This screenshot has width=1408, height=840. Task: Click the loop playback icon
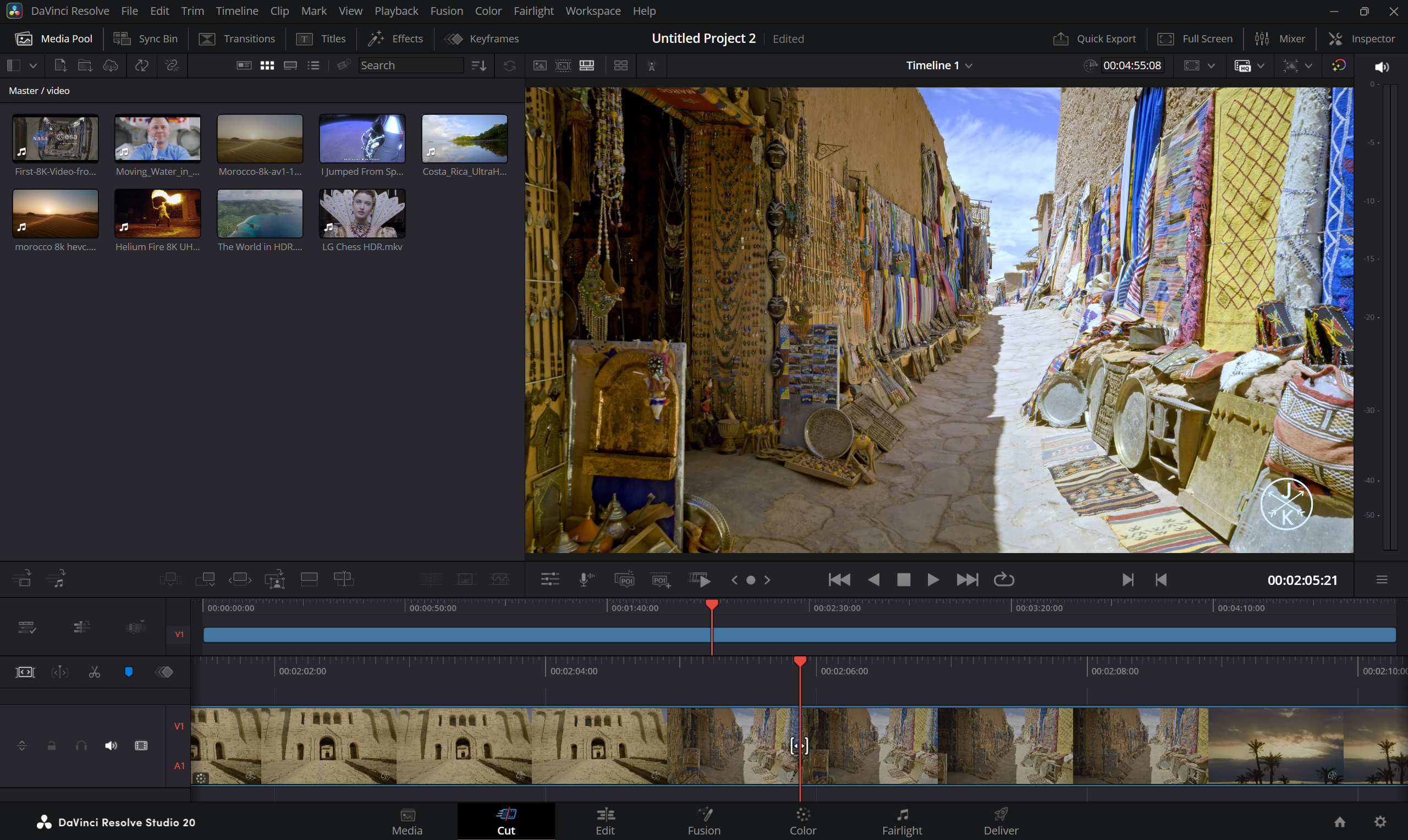1003,579
